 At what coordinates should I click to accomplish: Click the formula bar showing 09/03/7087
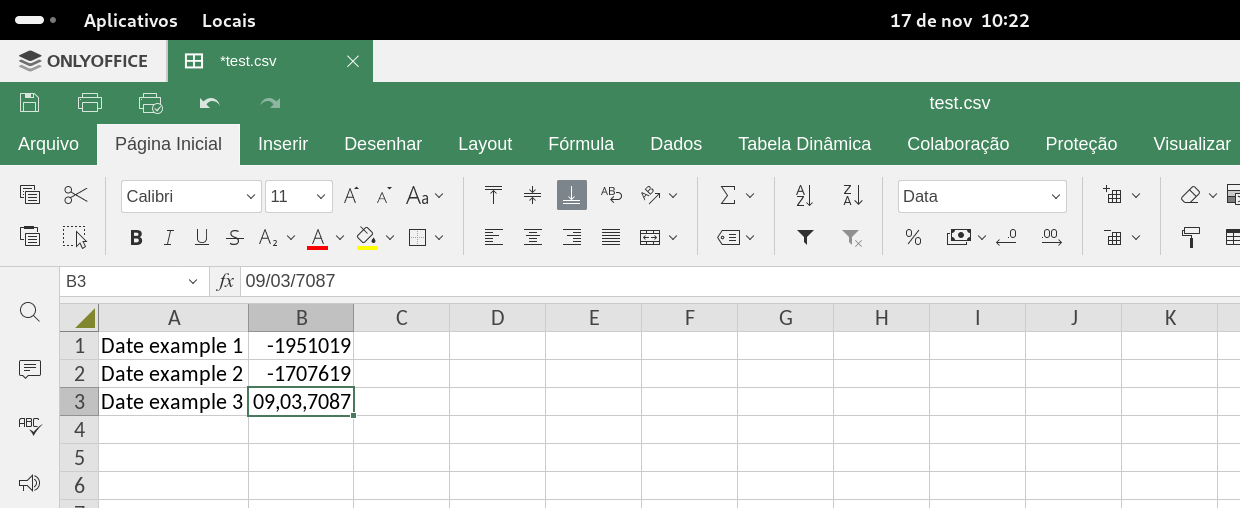(740, 282)
